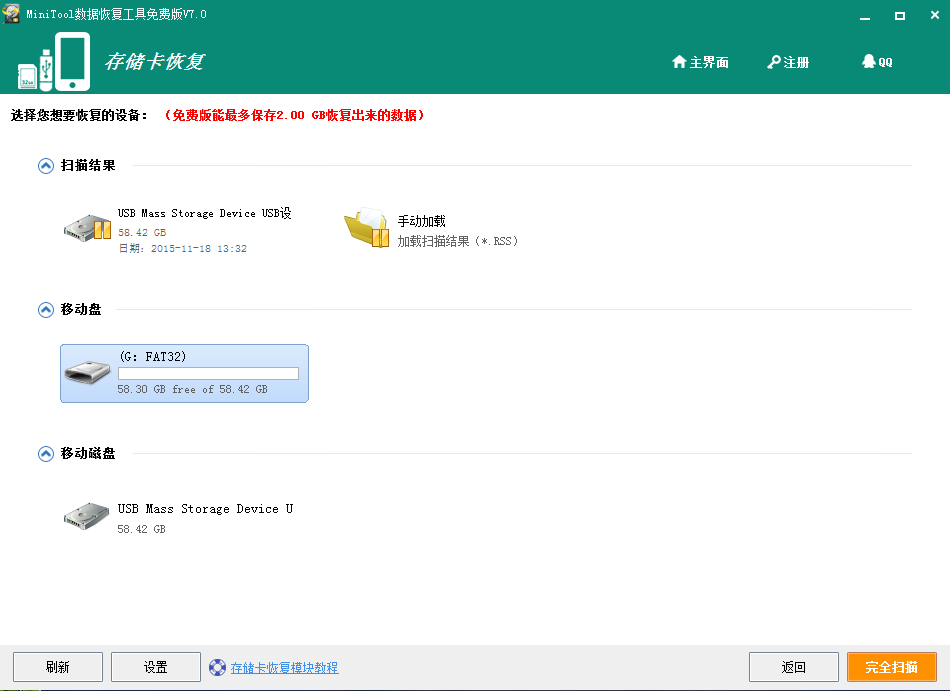
Task: Click the 刷新 refresh button
Action: coord(58,667)
